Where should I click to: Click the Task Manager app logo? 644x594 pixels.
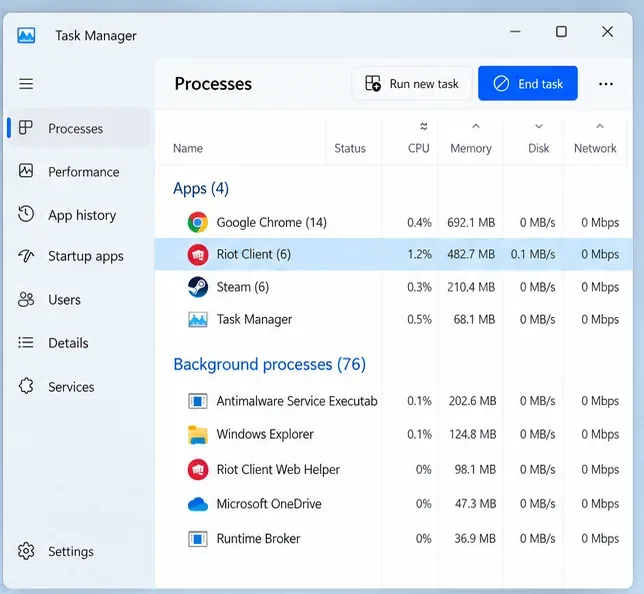tap(26, 35)
